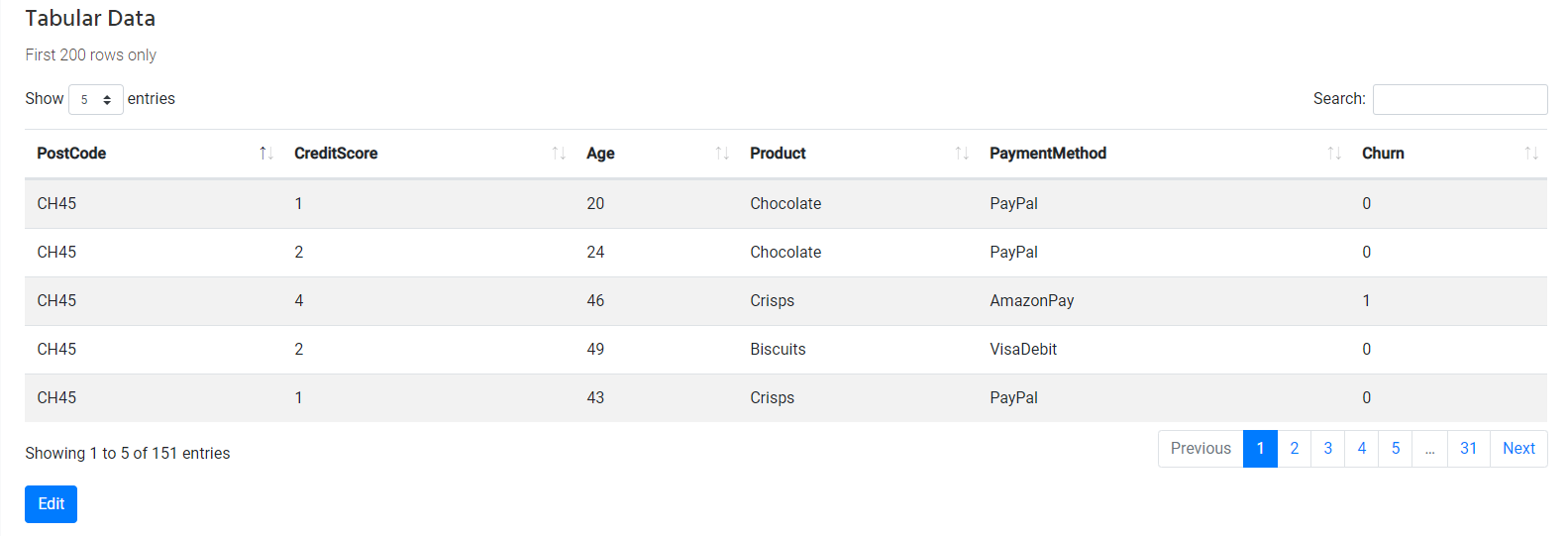The image size is (1568, 536).
Task: Open page 4 in pagination
Action: pyautogui.click(x=1361, y=449)
